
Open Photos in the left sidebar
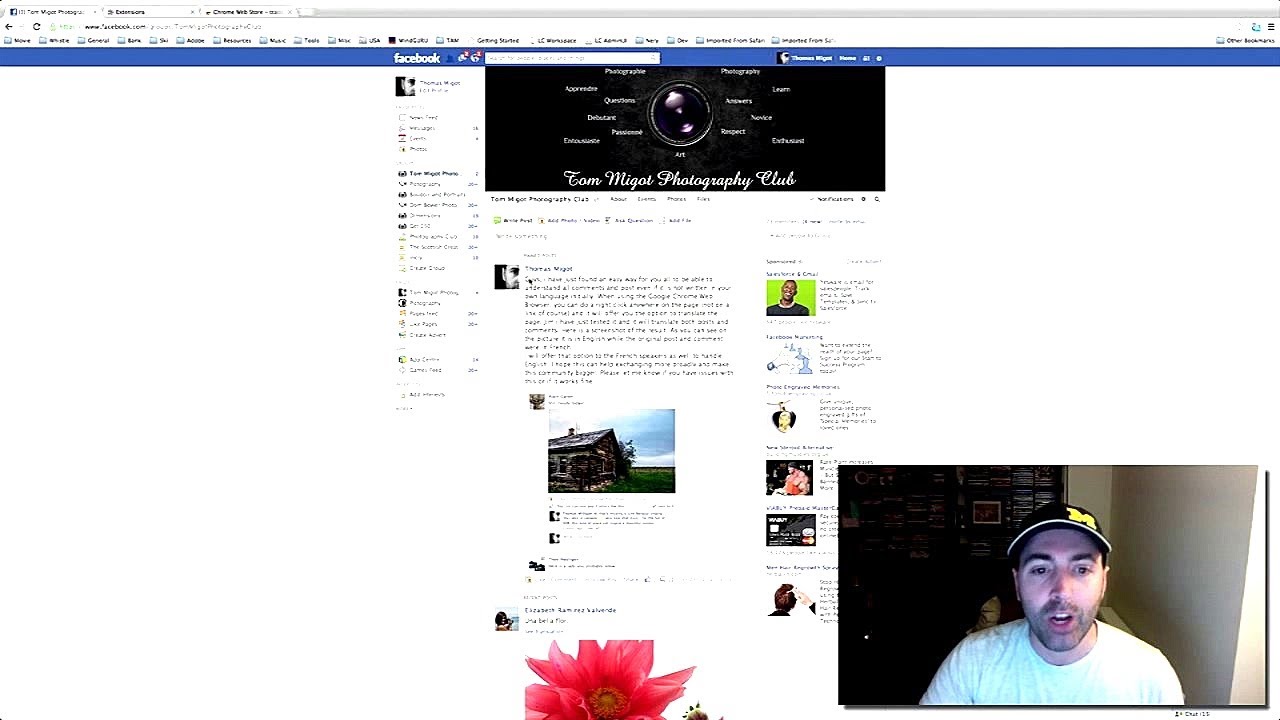coord(418,149)
